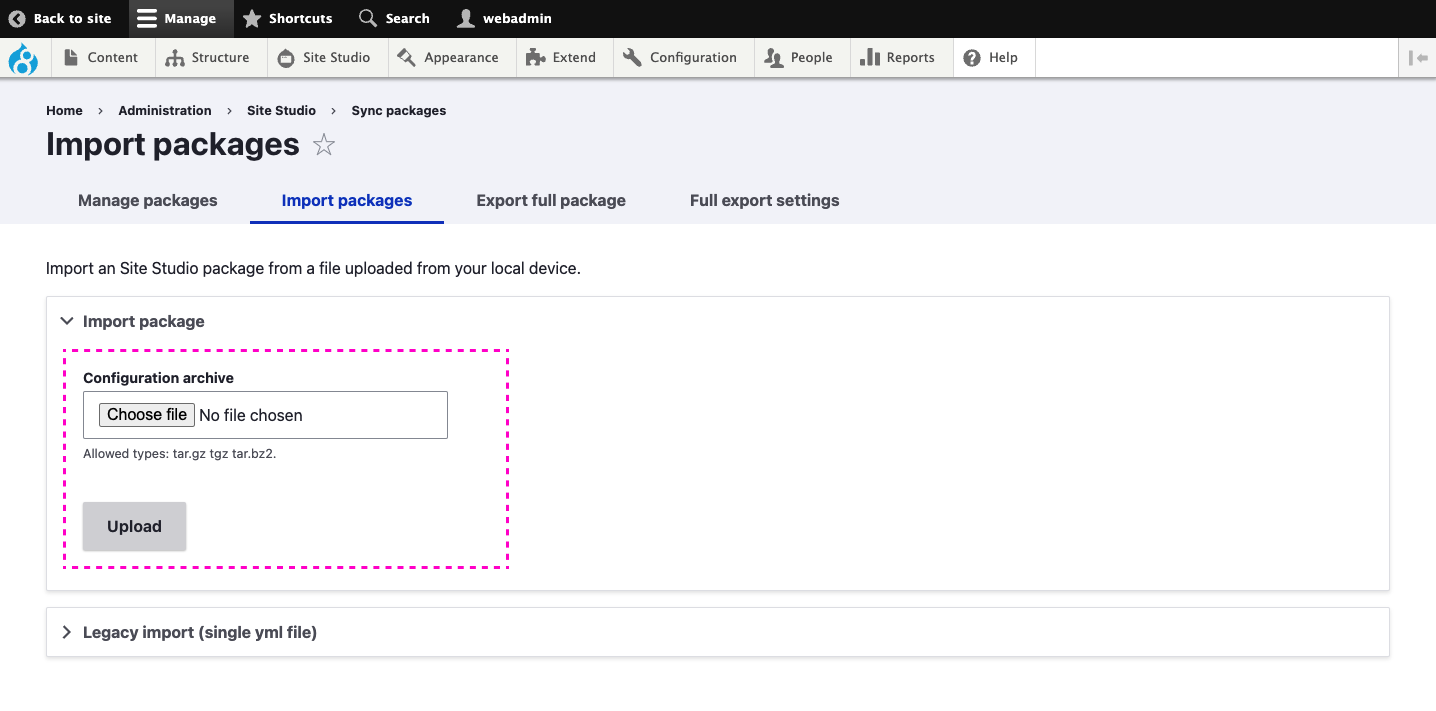The image size is (1436, 711).
Task: Open Full export settings tab
Action: [x=765, y=200]
